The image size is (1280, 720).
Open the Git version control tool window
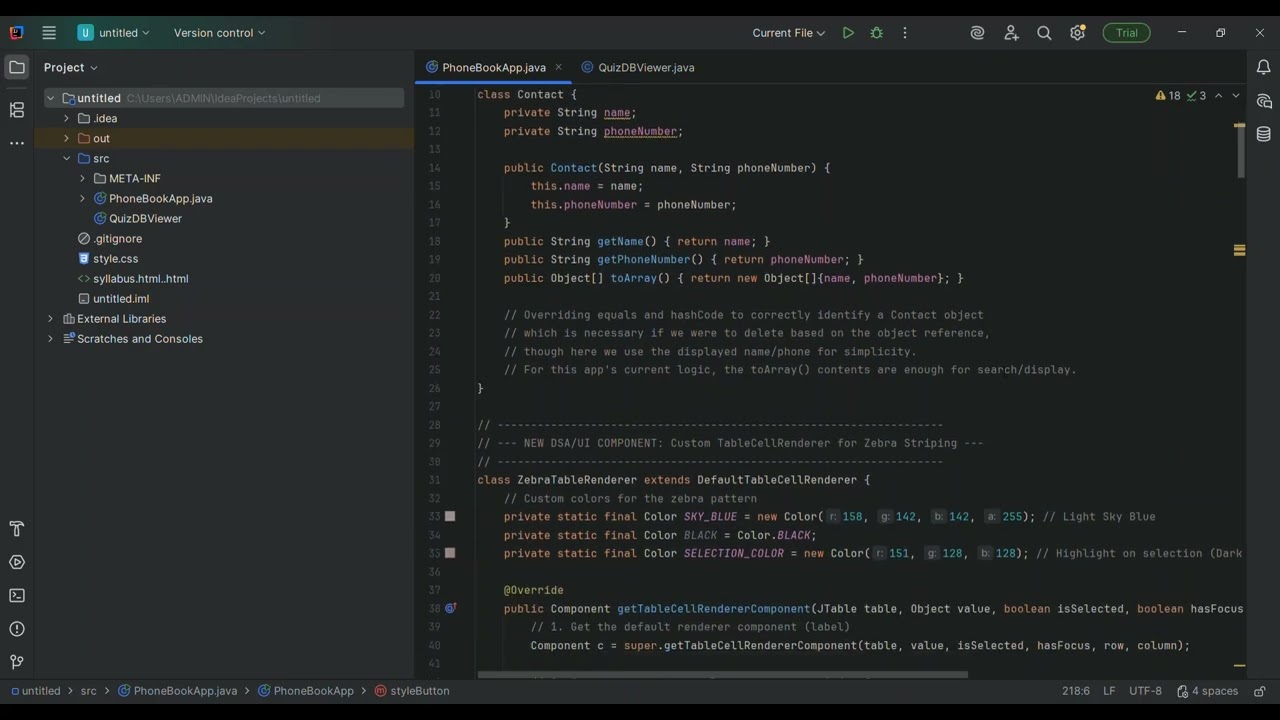pyautogui.click(x=17, y=662)
